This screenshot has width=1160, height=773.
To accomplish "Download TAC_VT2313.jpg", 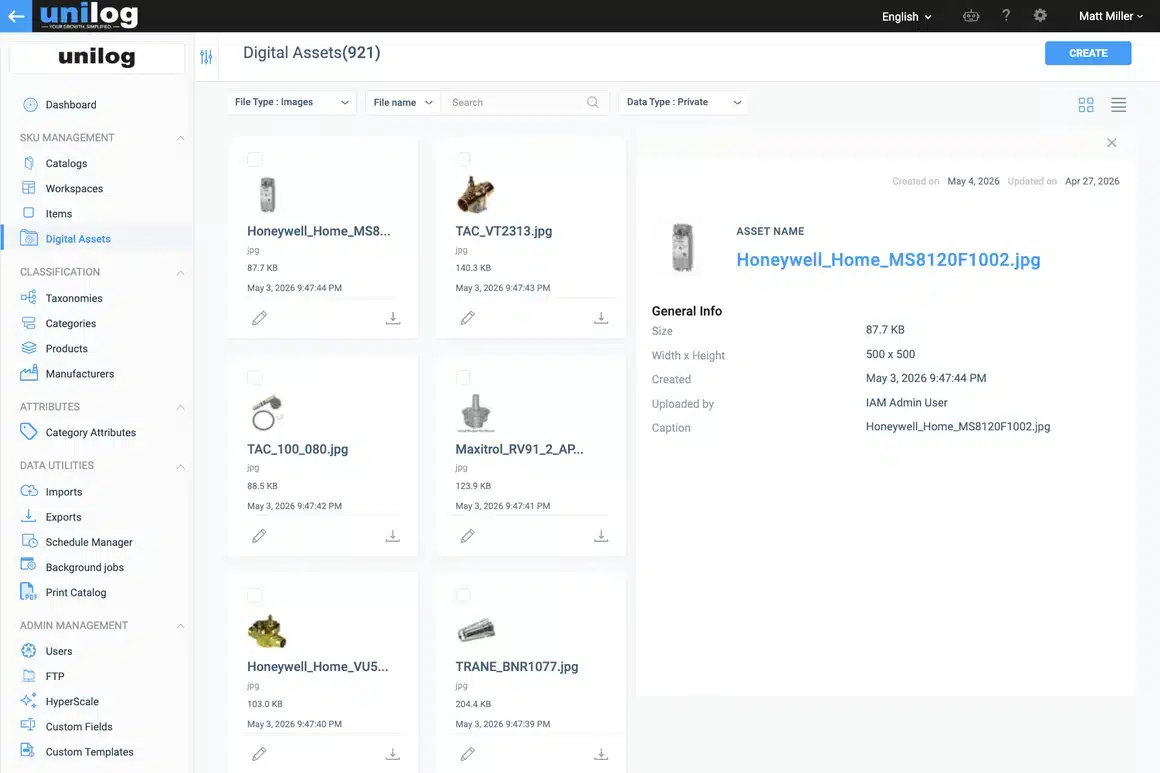I will (601, 318).
